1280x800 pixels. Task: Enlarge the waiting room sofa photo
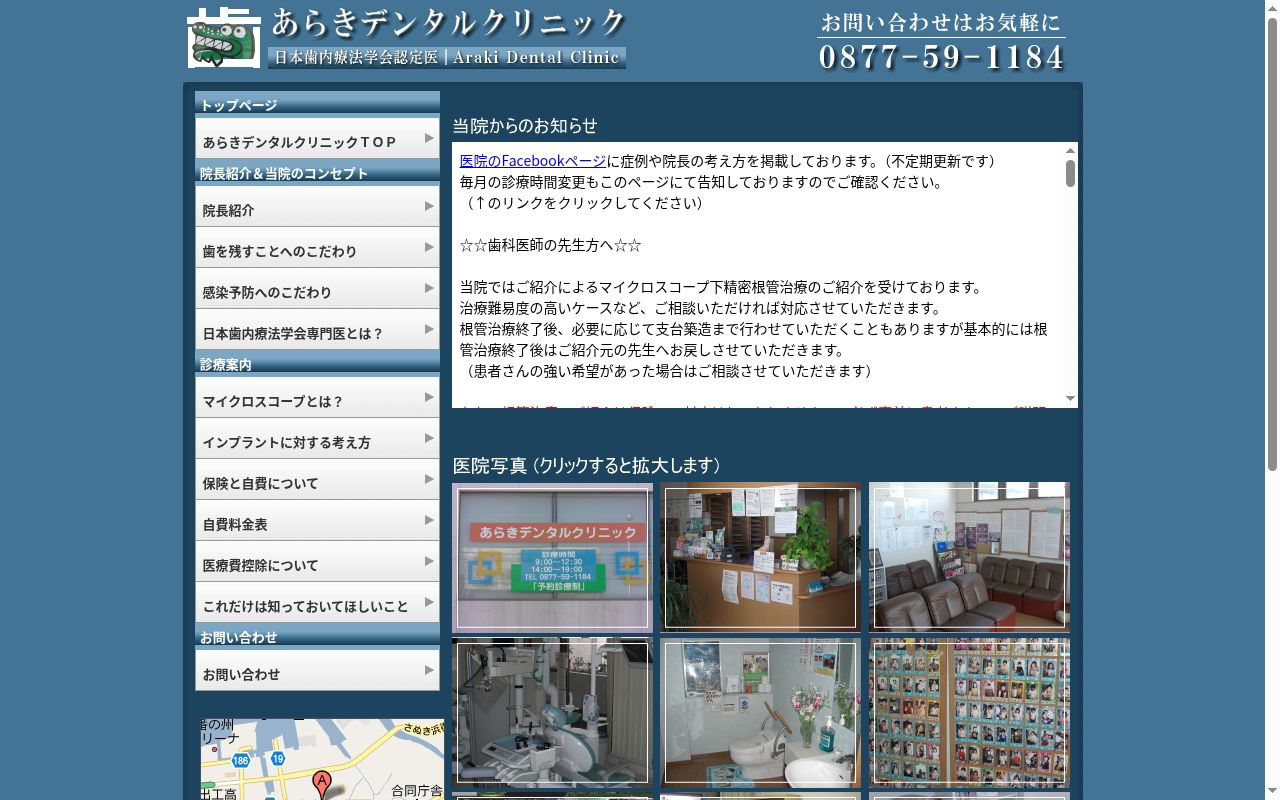pos(969,558)
